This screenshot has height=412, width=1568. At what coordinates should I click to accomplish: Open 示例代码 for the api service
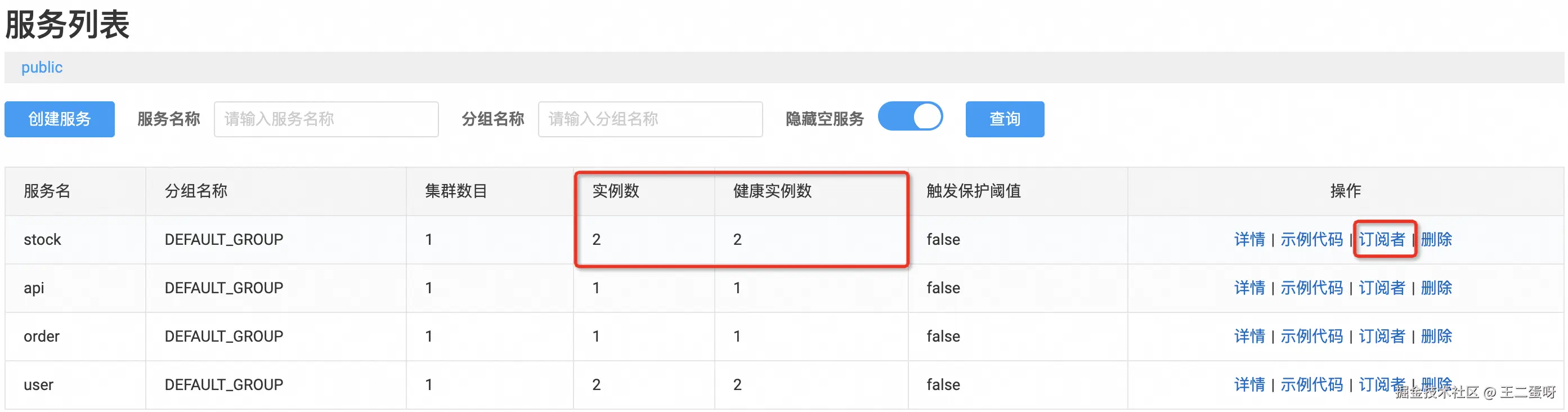click(1311, 287)
